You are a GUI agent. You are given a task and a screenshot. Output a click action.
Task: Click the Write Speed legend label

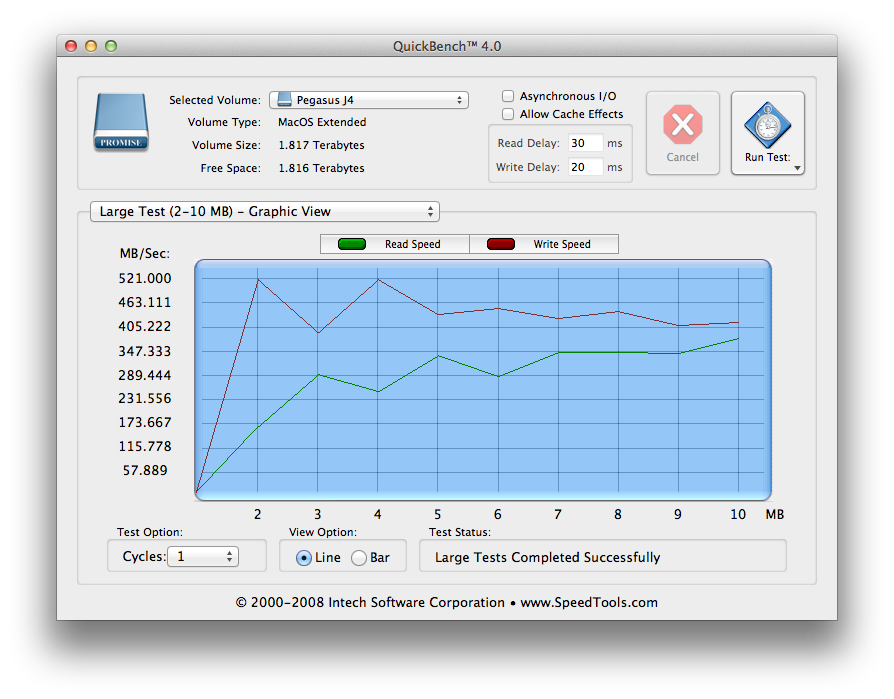pos(562,244)
